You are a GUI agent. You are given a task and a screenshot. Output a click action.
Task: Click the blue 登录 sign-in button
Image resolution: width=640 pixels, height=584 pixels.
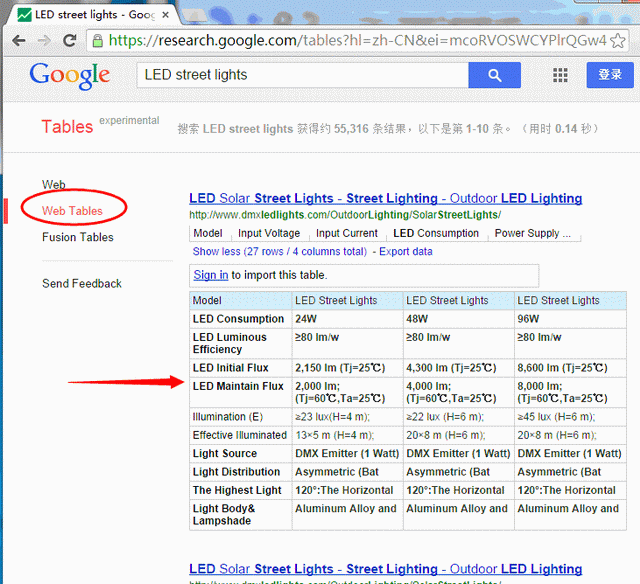click(609, 76)
